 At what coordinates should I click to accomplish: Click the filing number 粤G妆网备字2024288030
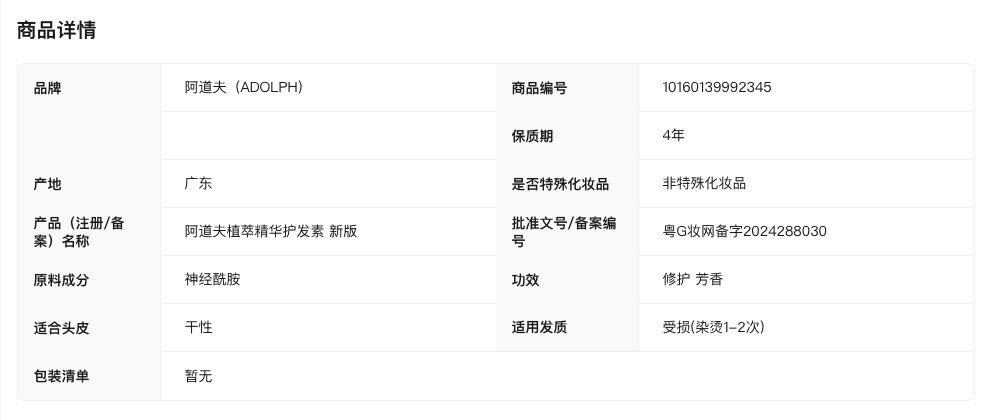(x=744, y=231)
